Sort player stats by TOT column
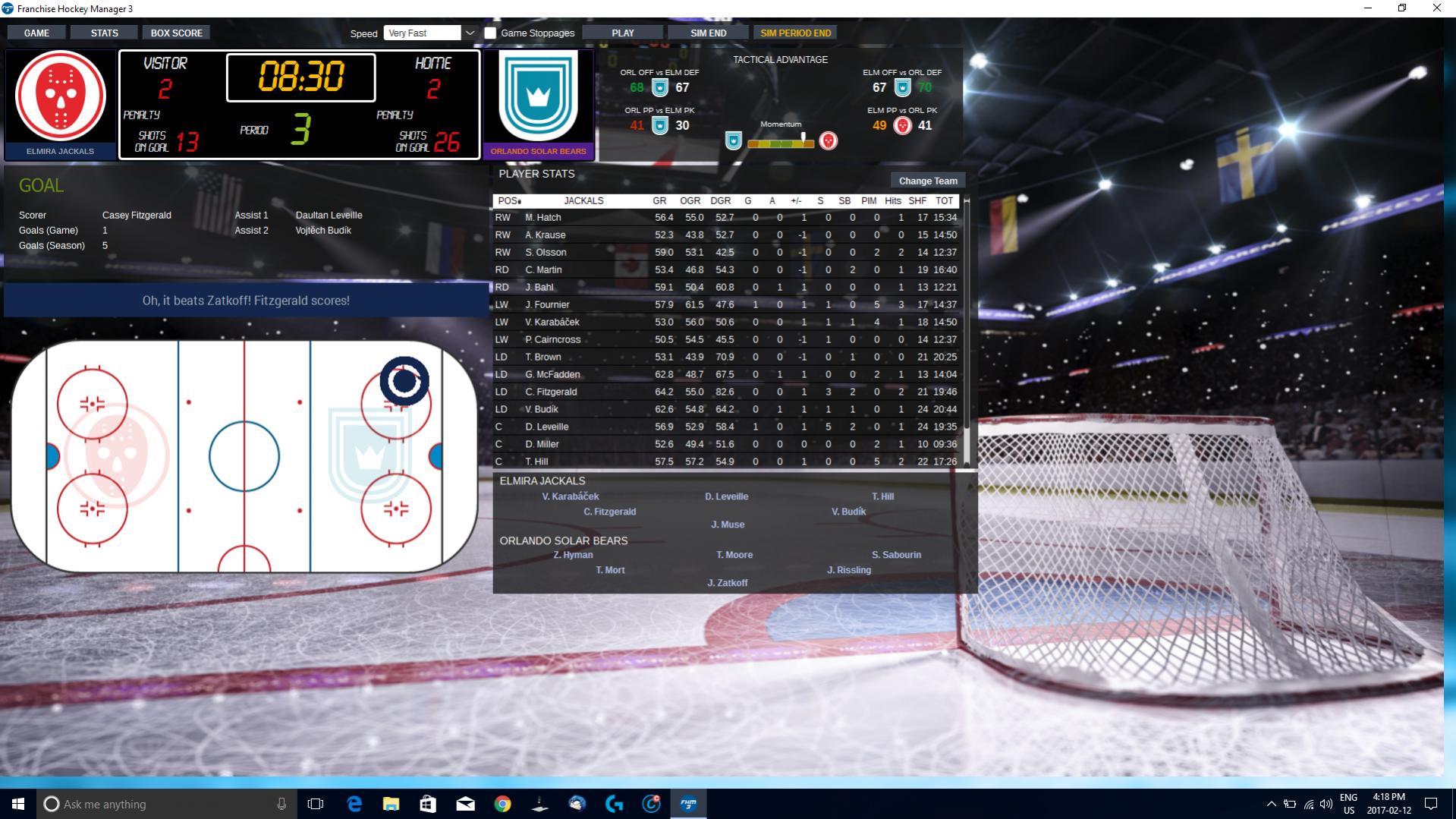This screenshot has width=1456, height=819. (944, 201)
